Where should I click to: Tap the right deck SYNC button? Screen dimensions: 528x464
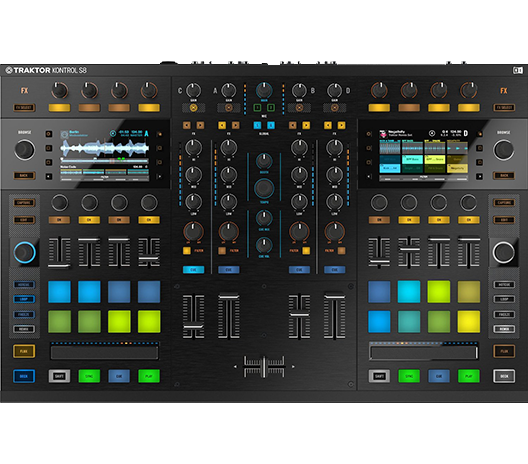click(409, 376)
